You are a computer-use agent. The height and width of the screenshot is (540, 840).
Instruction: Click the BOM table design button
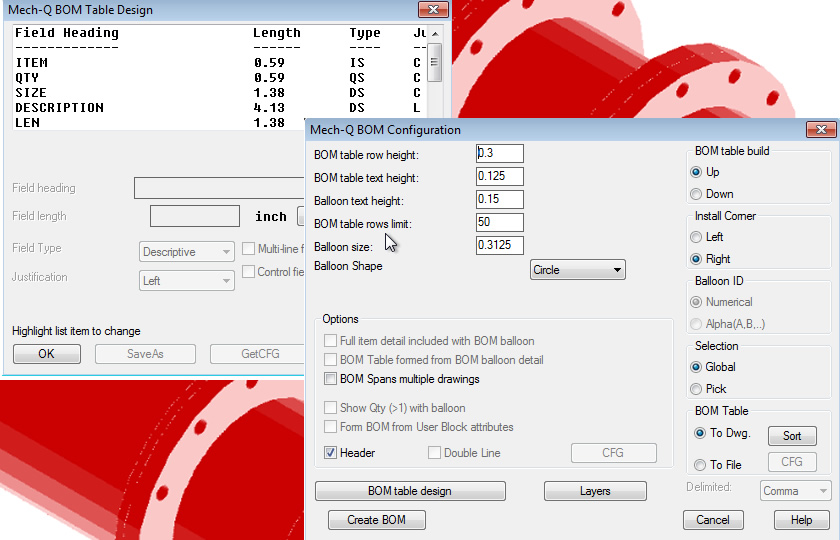click(410, 491)
